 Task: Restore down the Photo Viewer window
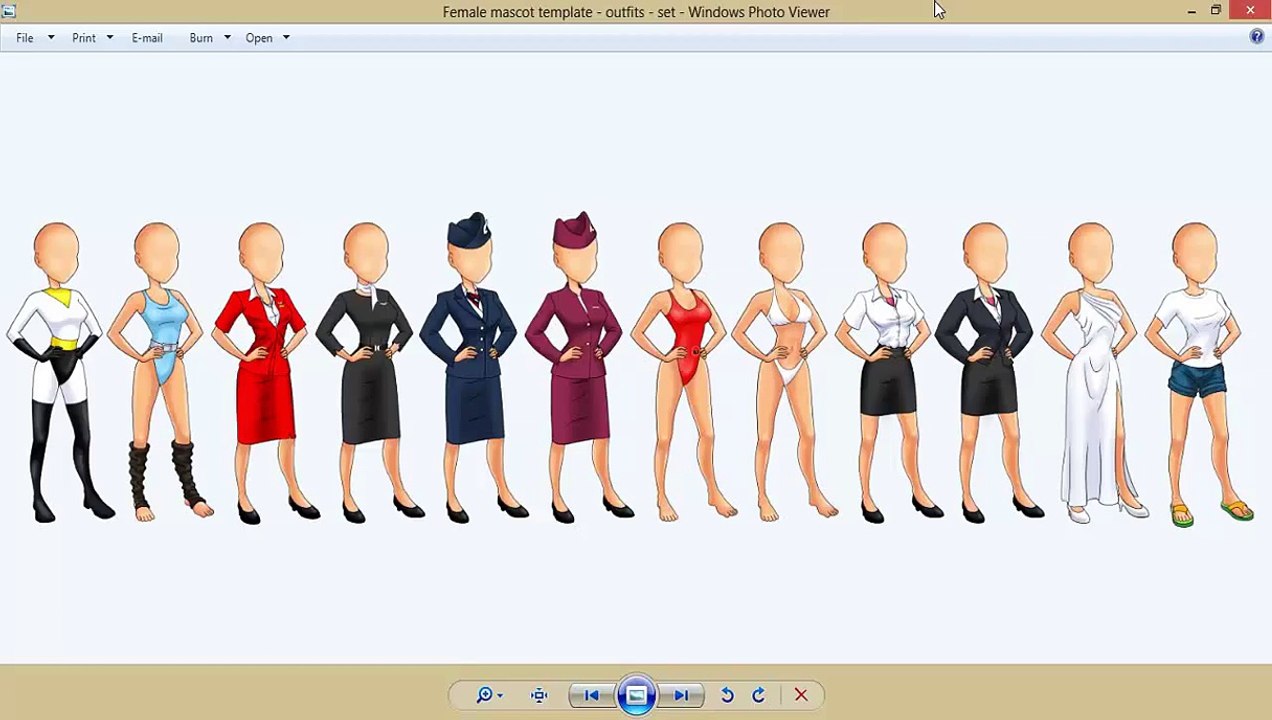pos(1216,11)
